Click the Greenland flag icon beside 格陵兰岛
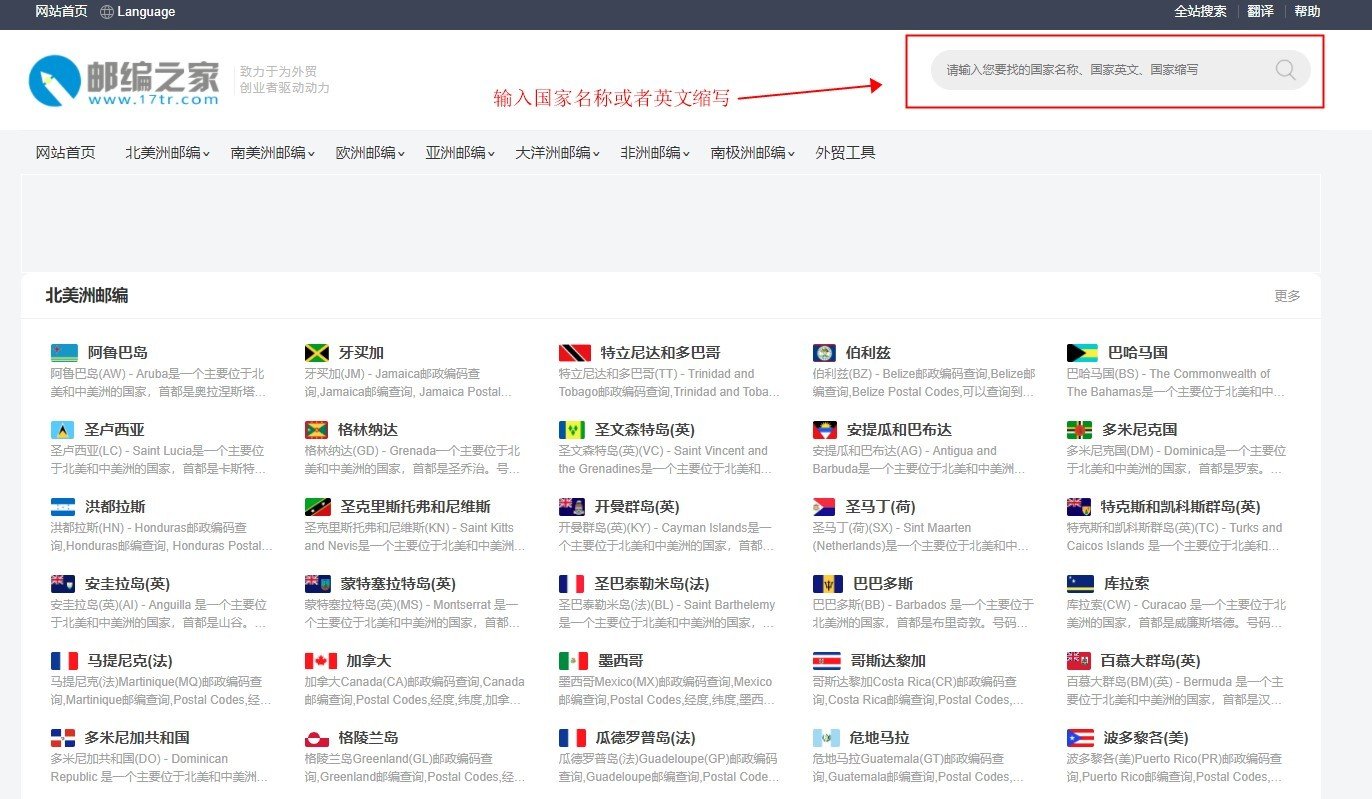This screenshot has width=1372, height=799. click(320, 737)
